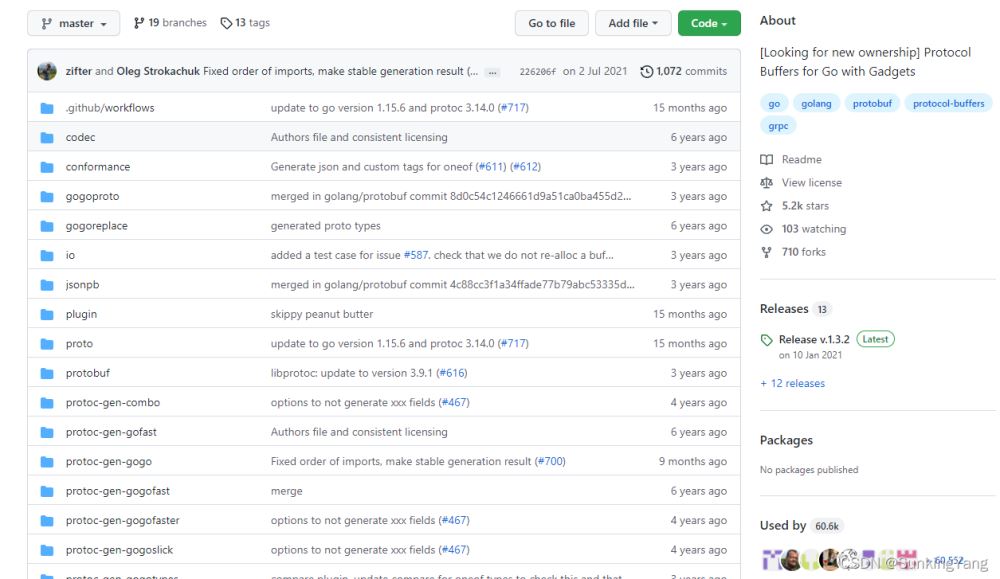Click zifter's avatar thumbnail
The image size is (1000, 579).
pyautogui.click(x=47, y=71)
